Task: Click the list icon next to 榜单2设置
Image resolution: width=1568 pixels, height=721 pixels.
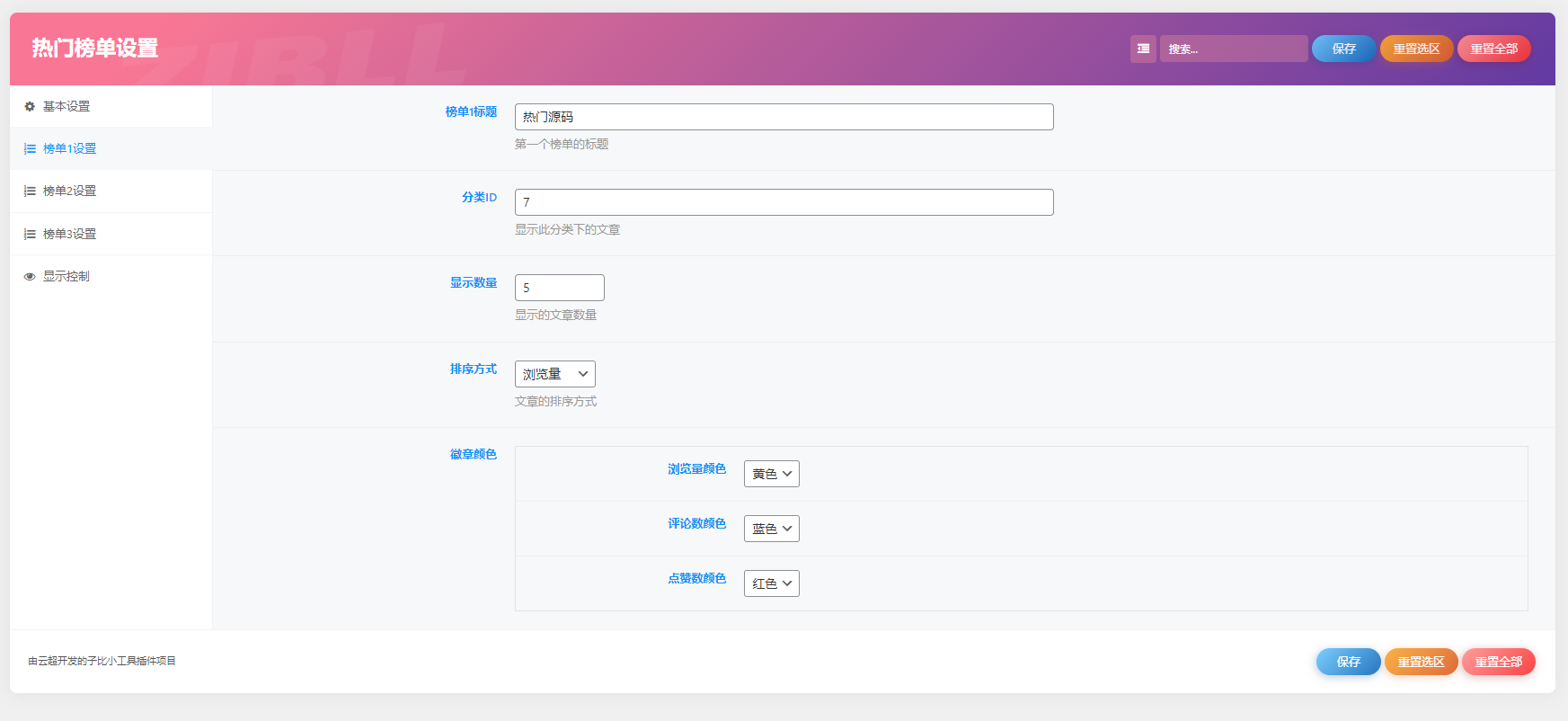Action: click(30, 191)
